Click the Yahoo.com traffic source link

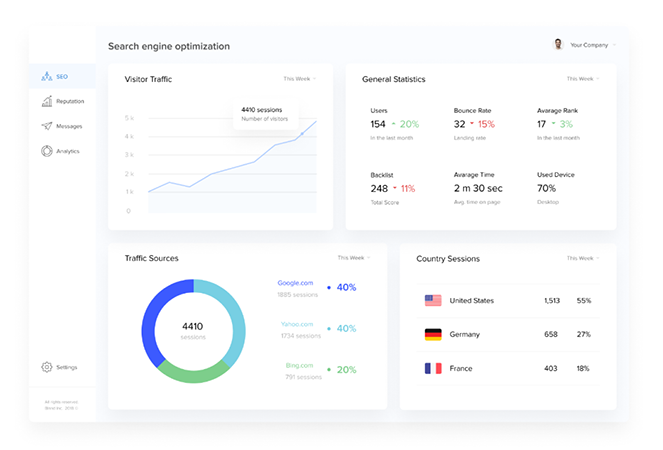tap(296, 324)
